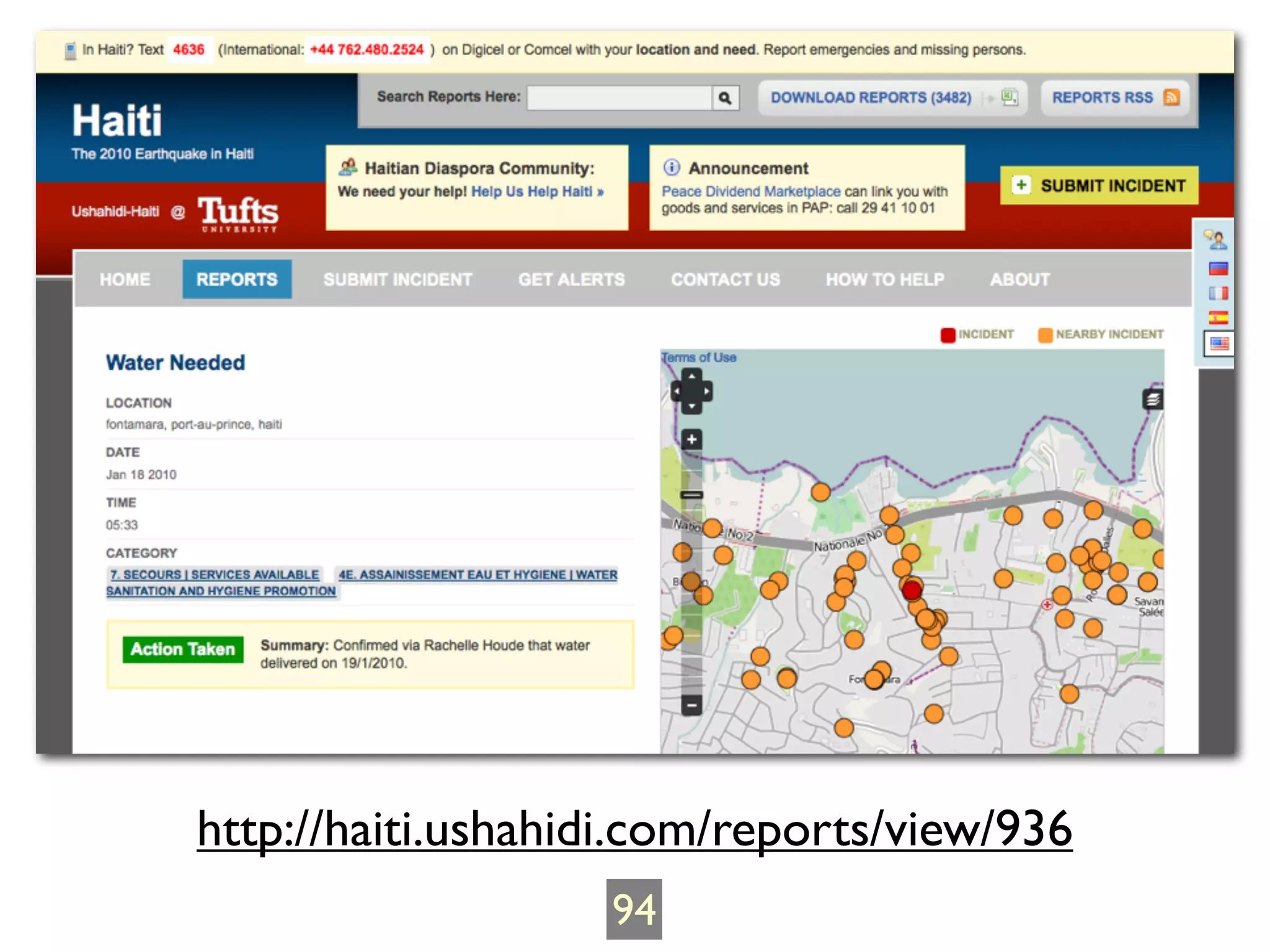
Task: Open the haiti.ushahidi.com/reports/view/936 URL
Action: click(634, 829)
